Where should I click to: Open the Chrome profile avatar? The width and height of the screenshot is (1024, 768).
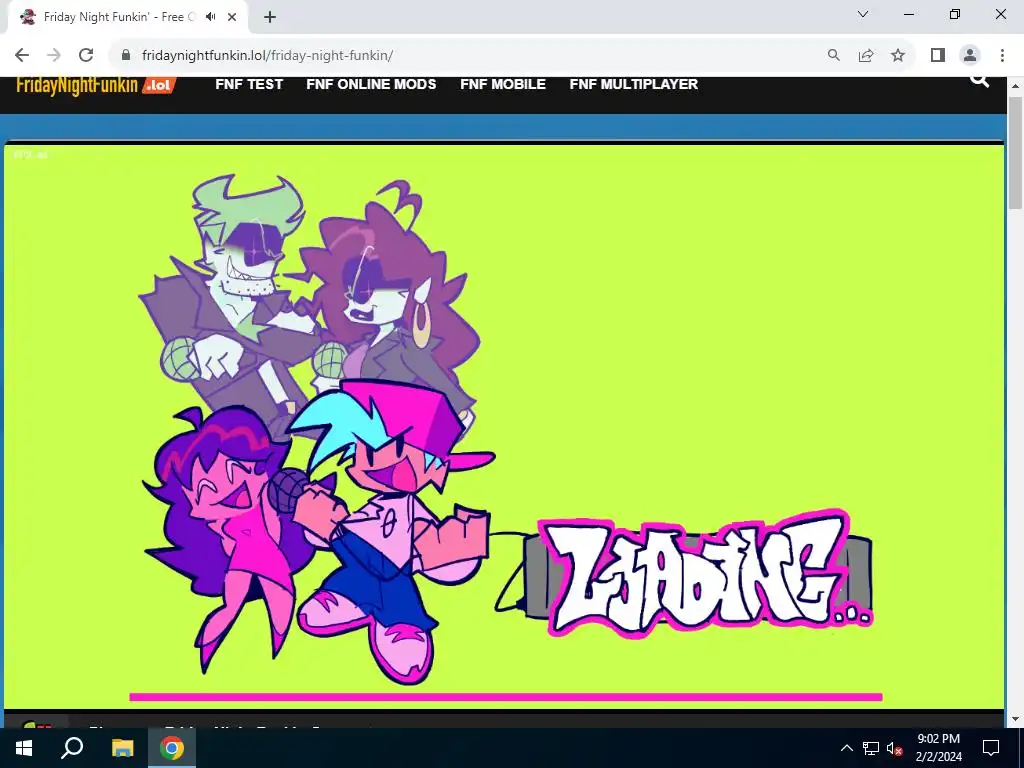[970, 56]
